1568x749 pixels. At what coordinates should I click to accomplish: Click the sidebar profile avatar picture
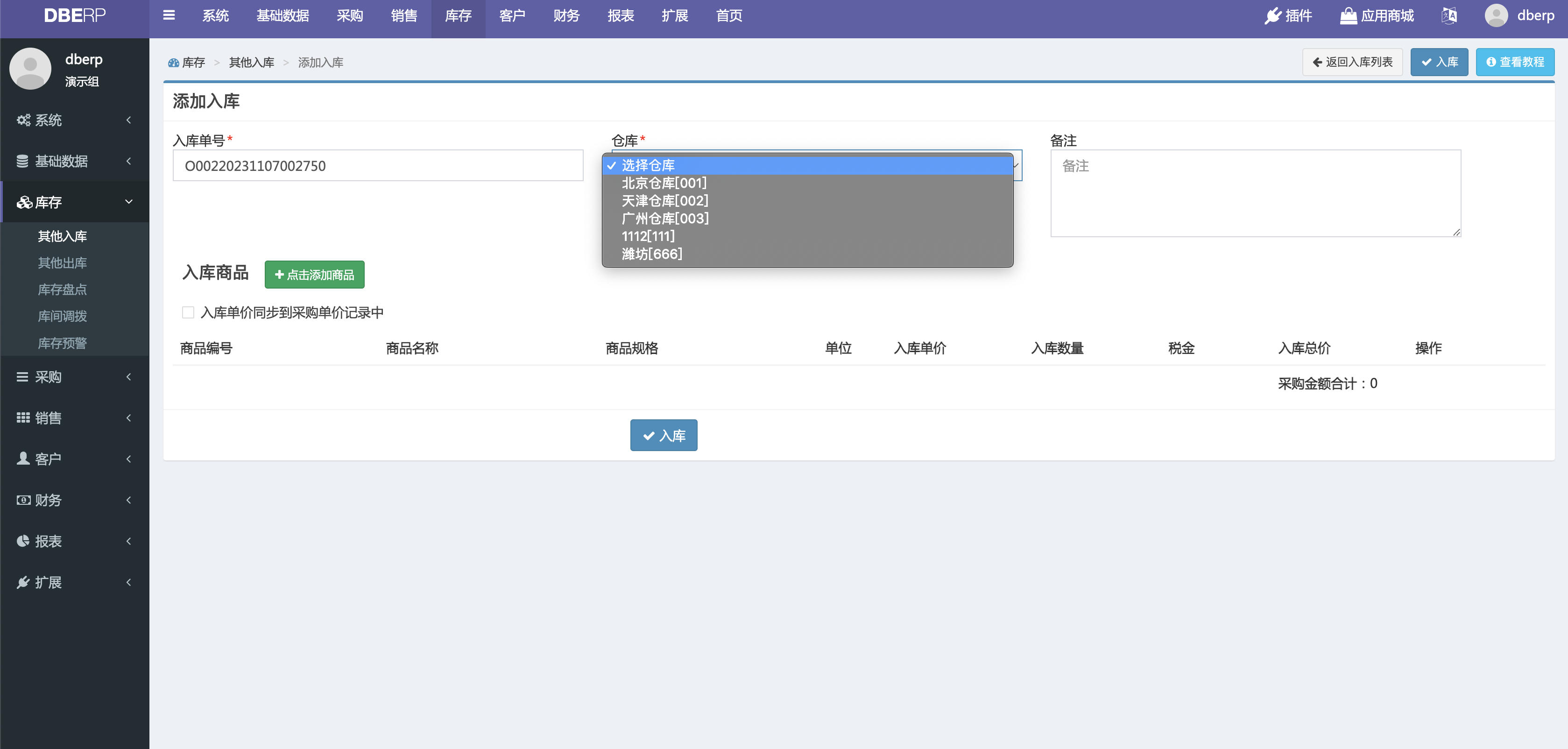point(30,69)
